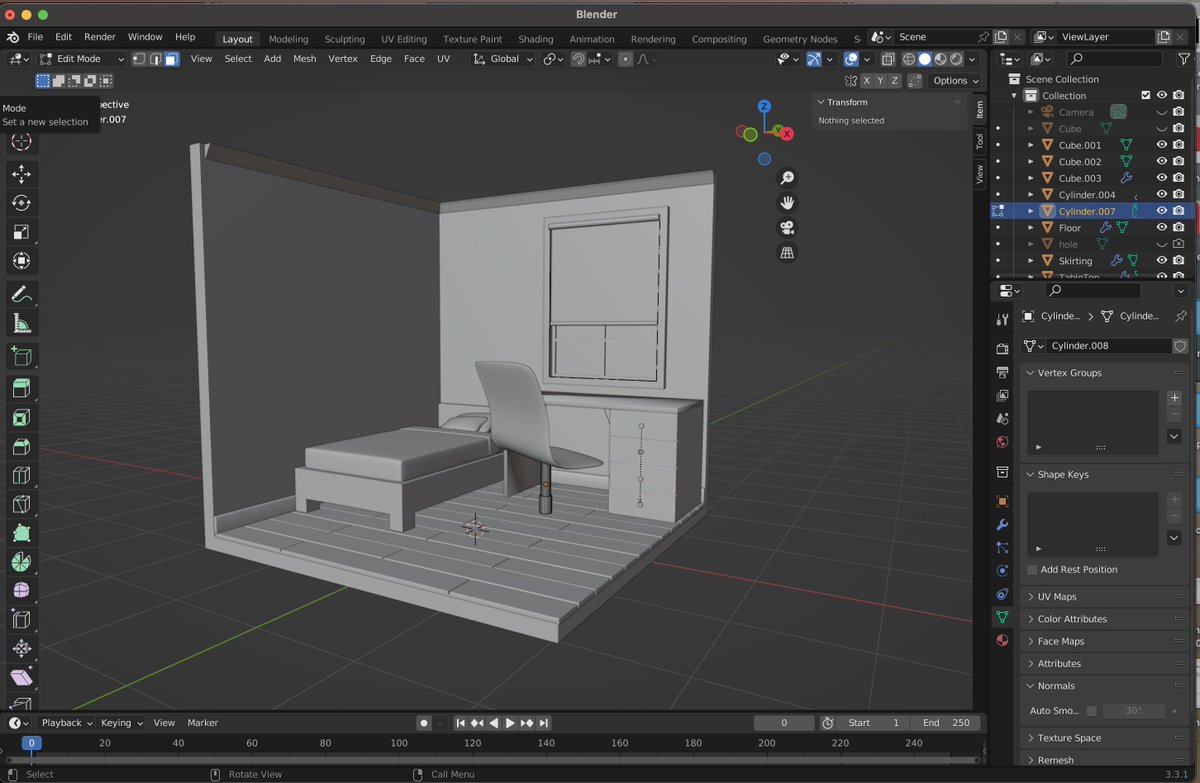Select solid viewport shading
The height and width of the screenshot is (783, 1200).
pyautogui.click(x=925, y=60)
